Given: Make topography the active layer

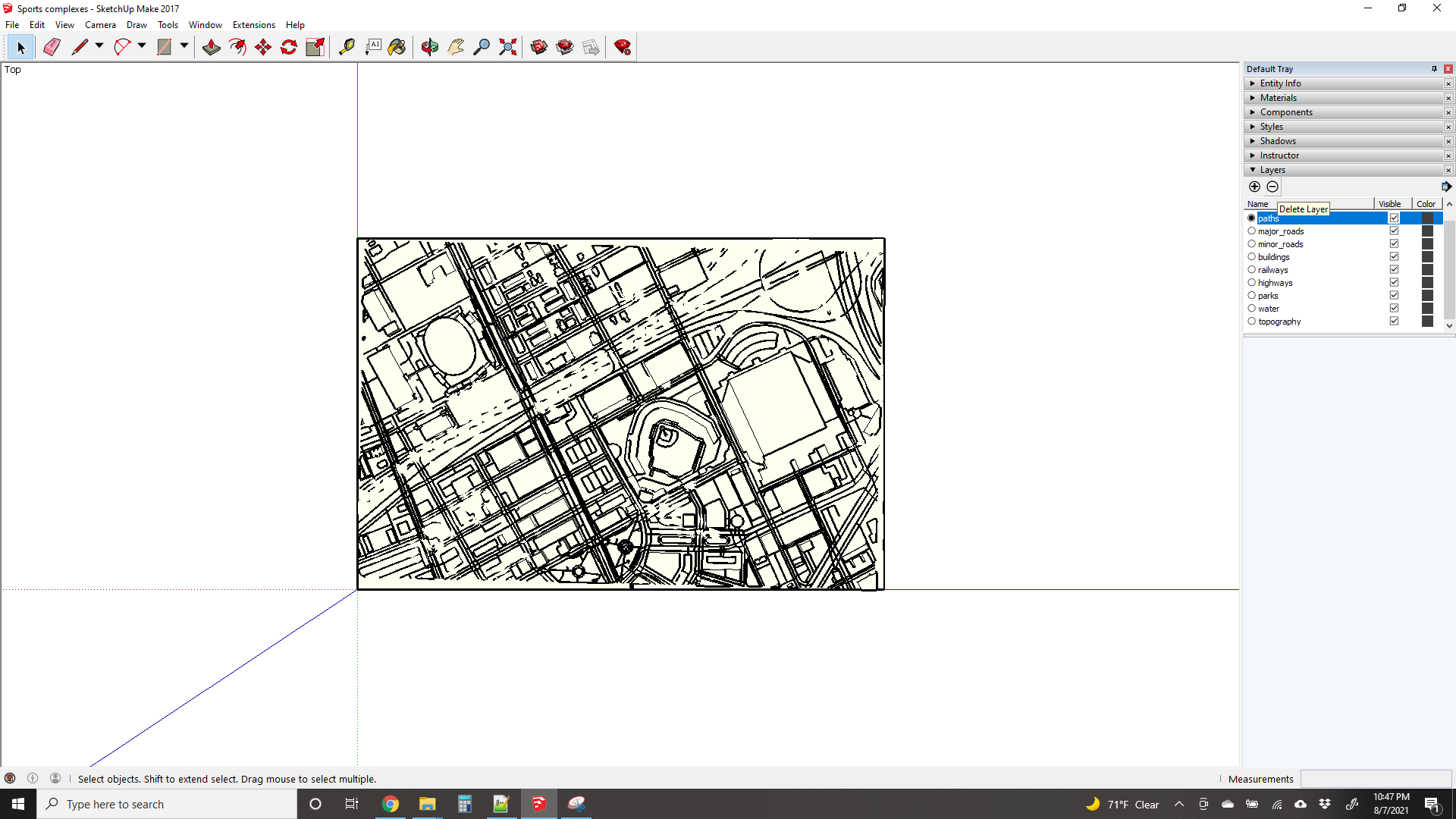Looking at the screenshot, I should point(1251,322).
